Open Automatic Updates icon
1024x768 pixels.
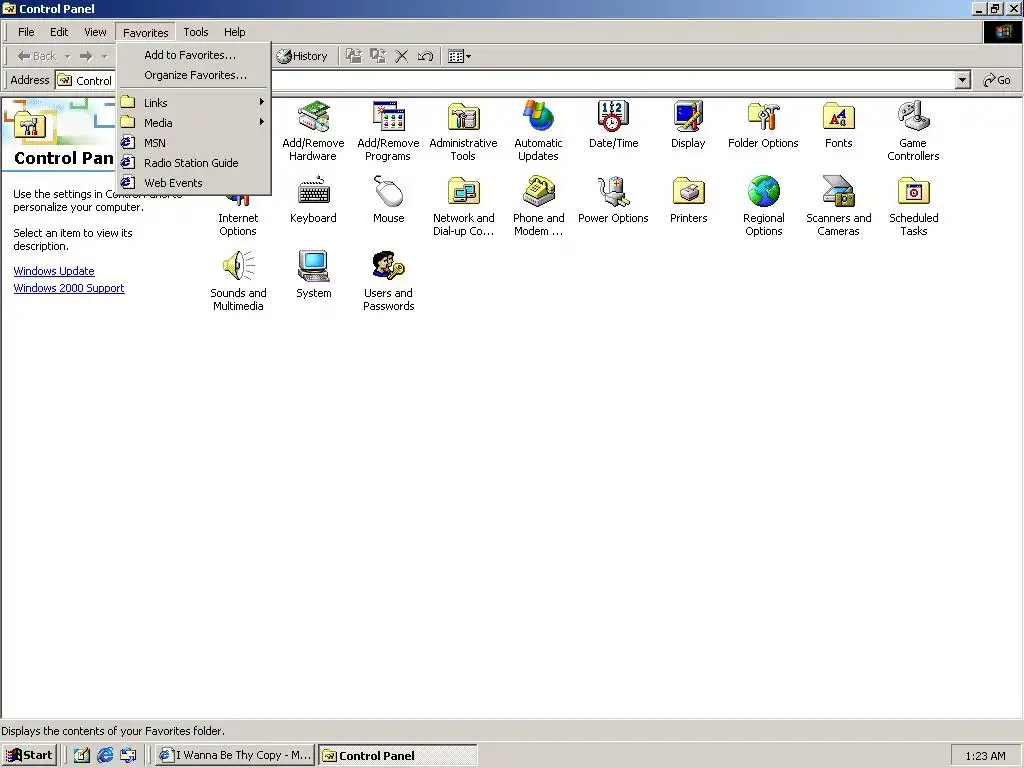(538, 131)
